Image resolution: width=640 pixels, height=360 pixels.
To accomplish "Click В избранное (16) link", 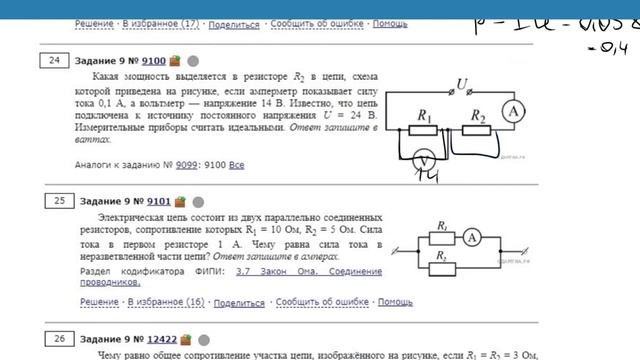I will (x=166, y=302).
